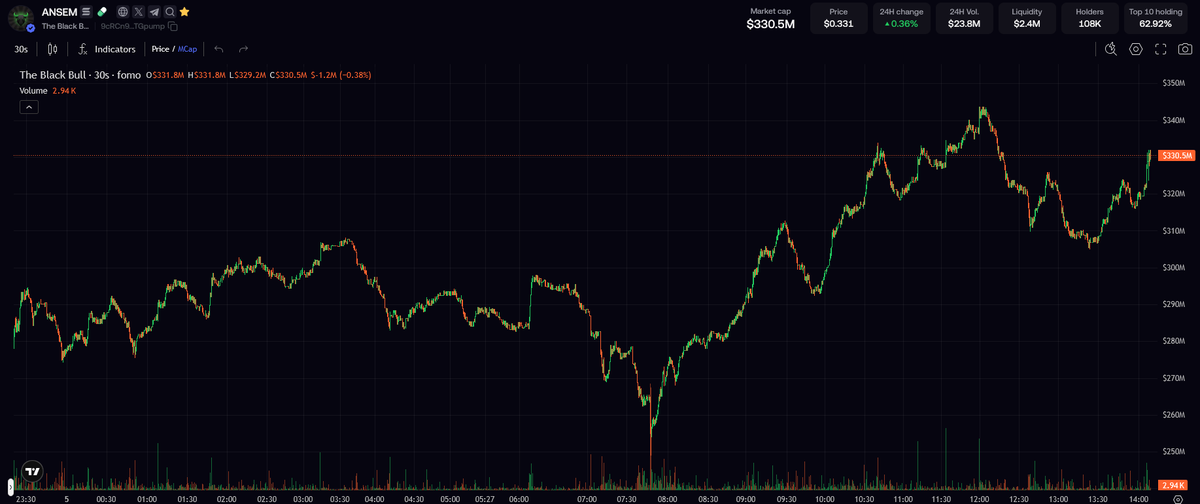Click the Holders 108K card
Screen dimensions: 1200x504
coord(1090,18)
